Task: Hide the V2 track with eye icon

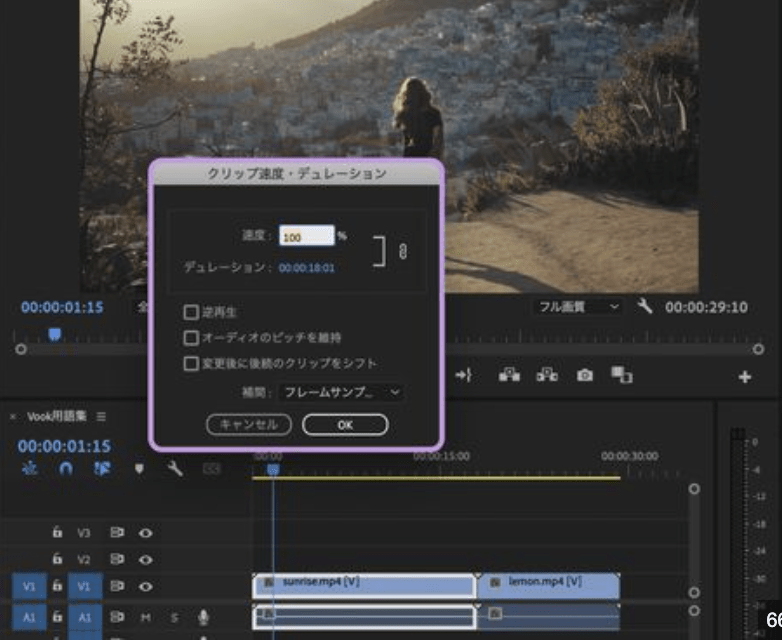Action: pos(146,559)
